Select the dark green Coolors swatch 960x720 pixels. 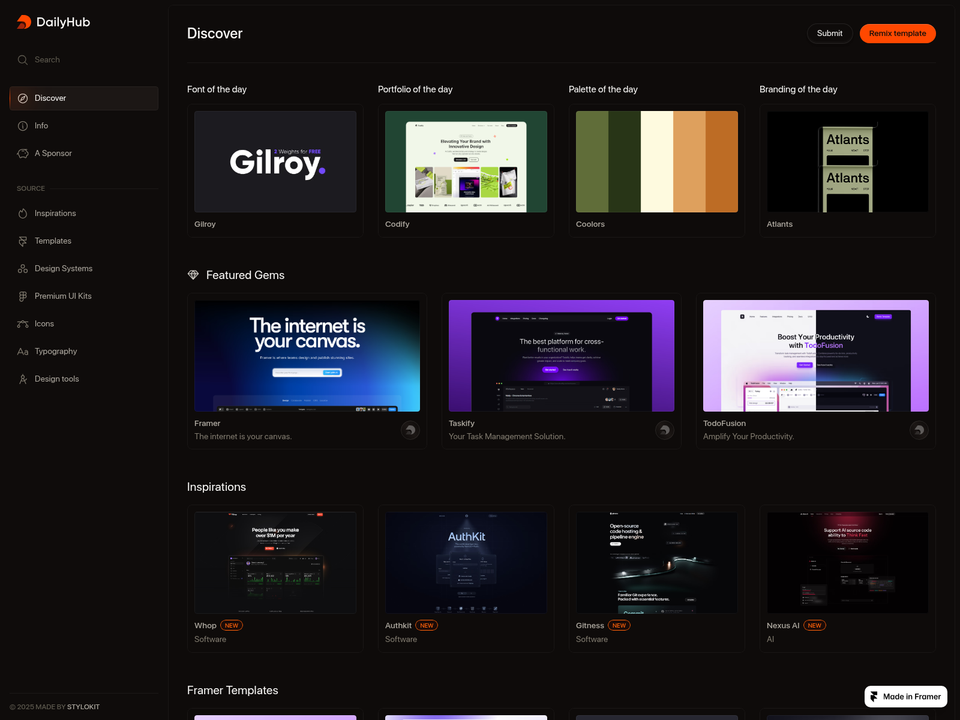click(624, 162)
